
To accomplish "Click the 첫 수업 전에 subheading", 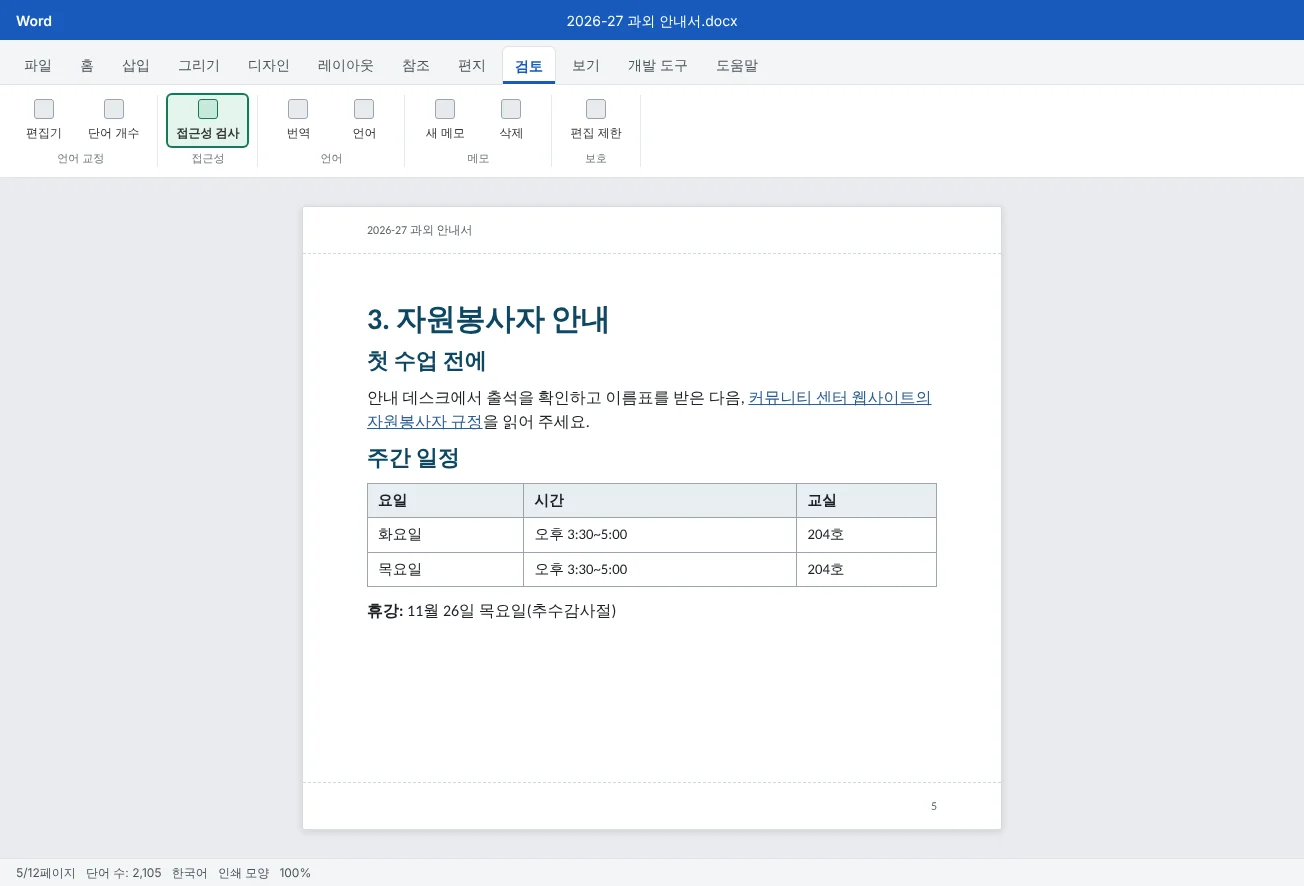I will click(x=427, y=361).
